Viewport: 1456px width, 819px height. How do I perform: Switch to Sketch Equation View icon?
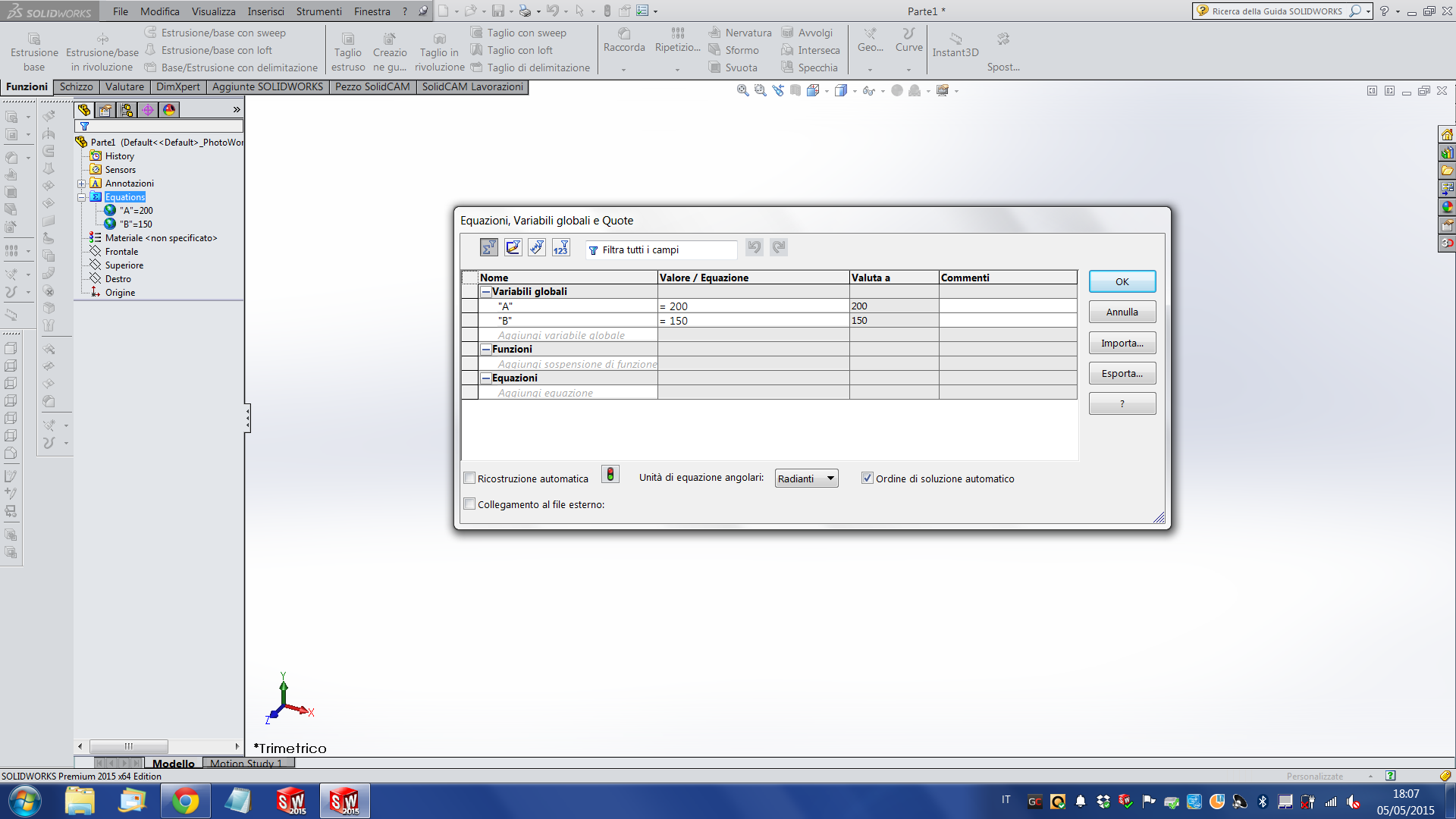[x=513, y=248]
